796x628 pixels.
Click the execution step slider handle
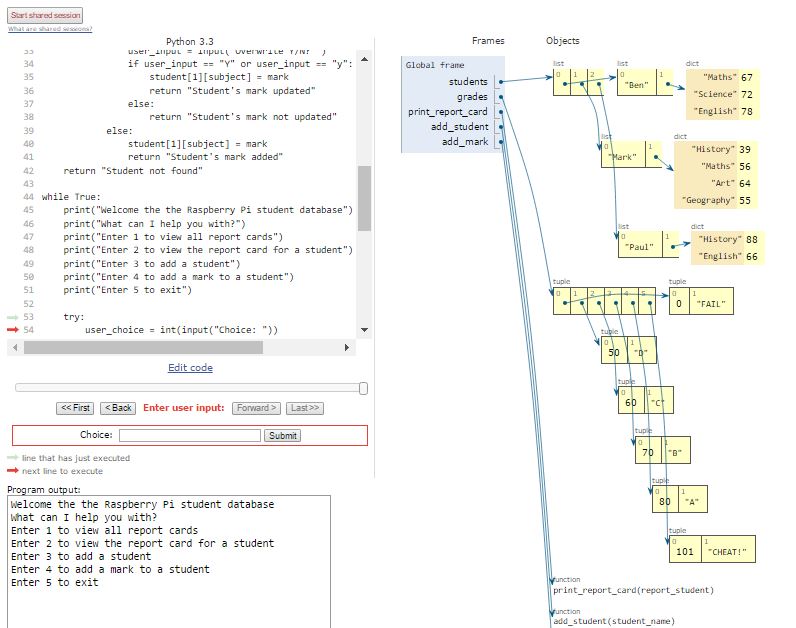(x=363, y=388)
